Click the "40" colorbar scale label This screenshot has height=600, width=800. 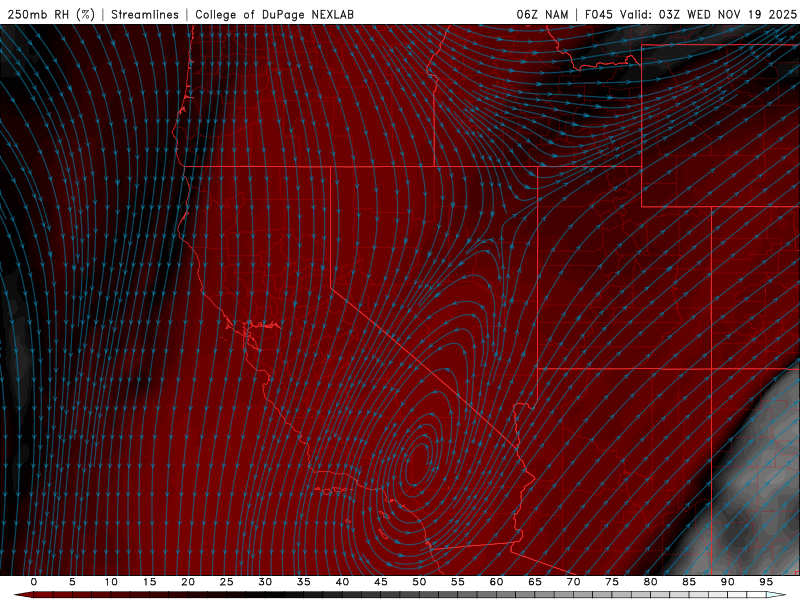[342, 582]
